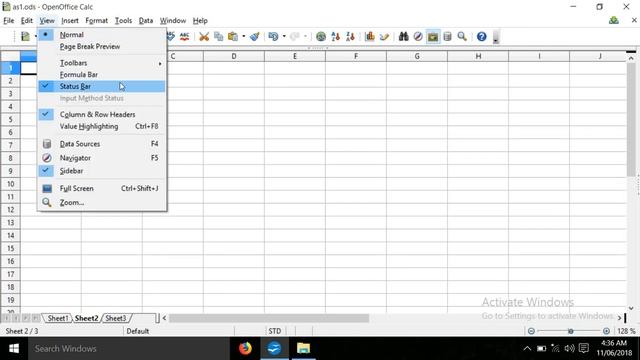Open the Paste dropdown arrow
640x360 pixels.
coord(243,37)
